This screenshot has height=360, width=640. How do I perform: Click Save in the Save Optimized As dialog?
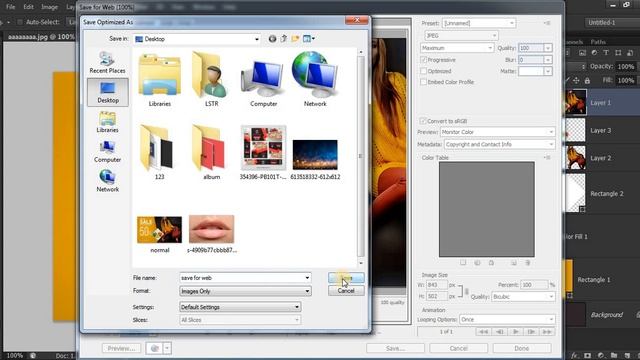click(346, 278)
